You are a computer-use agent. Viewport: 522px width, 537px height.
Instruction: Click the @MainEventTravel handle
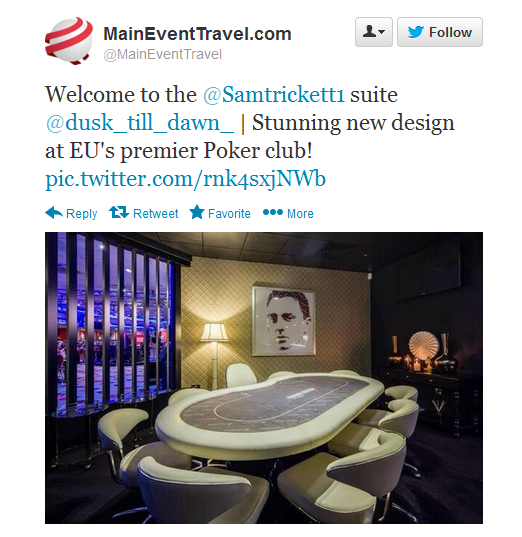click(163, 54)
